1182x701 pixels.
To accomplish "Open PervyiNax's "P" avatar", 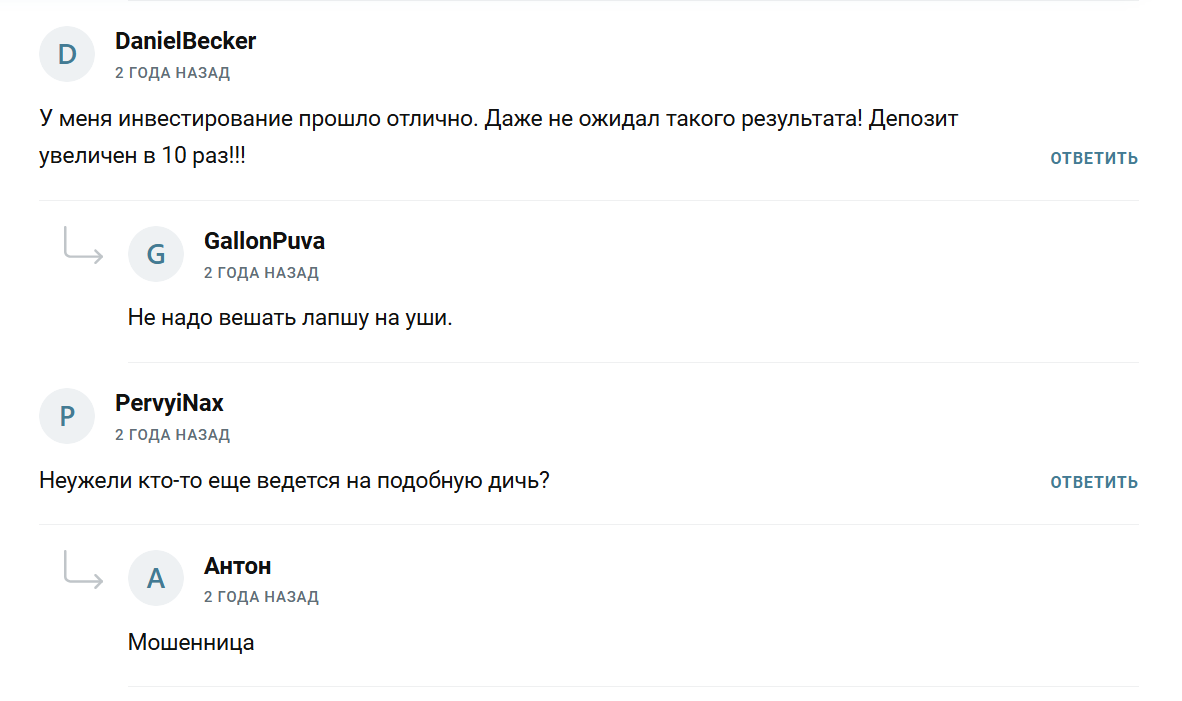I will [67, 416].
